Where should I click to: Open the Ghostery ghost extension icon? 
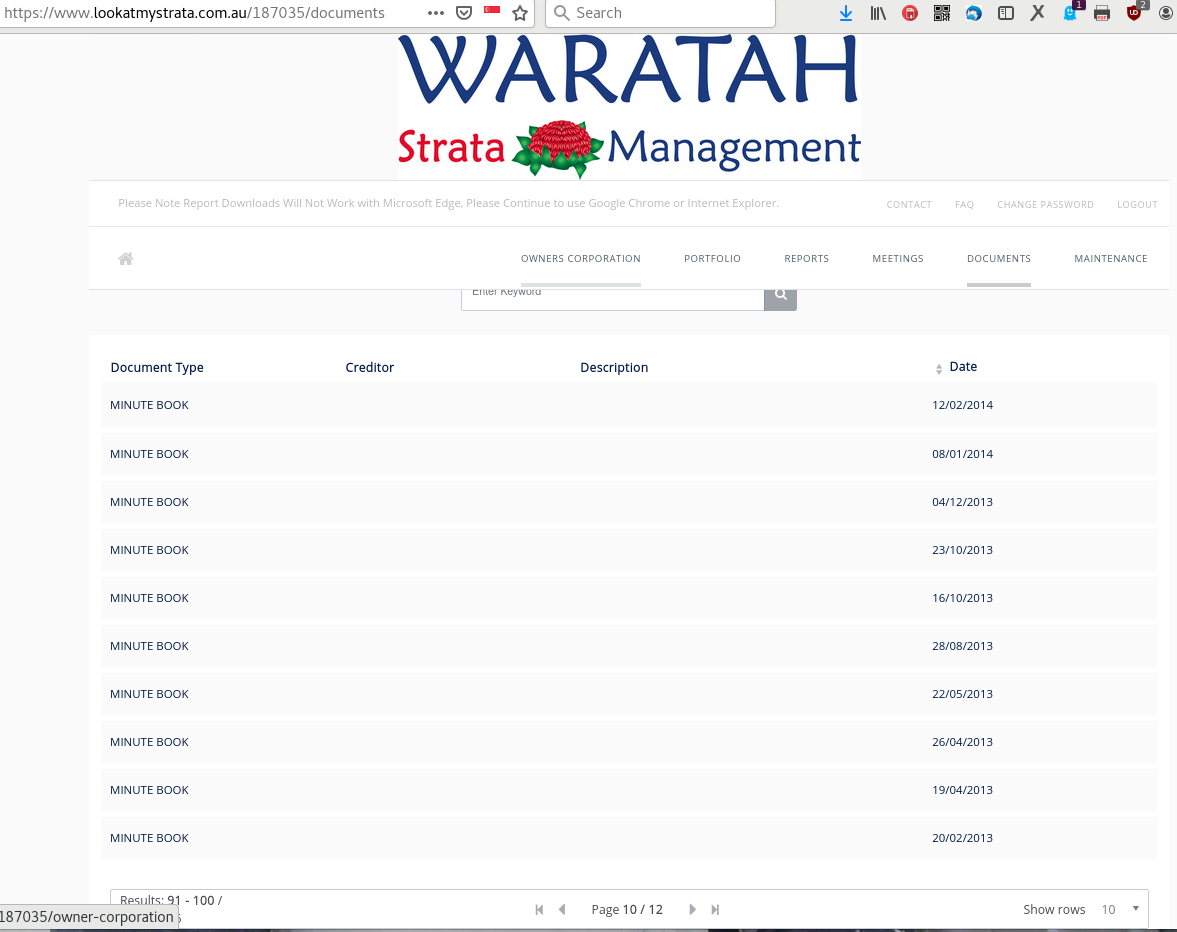point(1070,13)
